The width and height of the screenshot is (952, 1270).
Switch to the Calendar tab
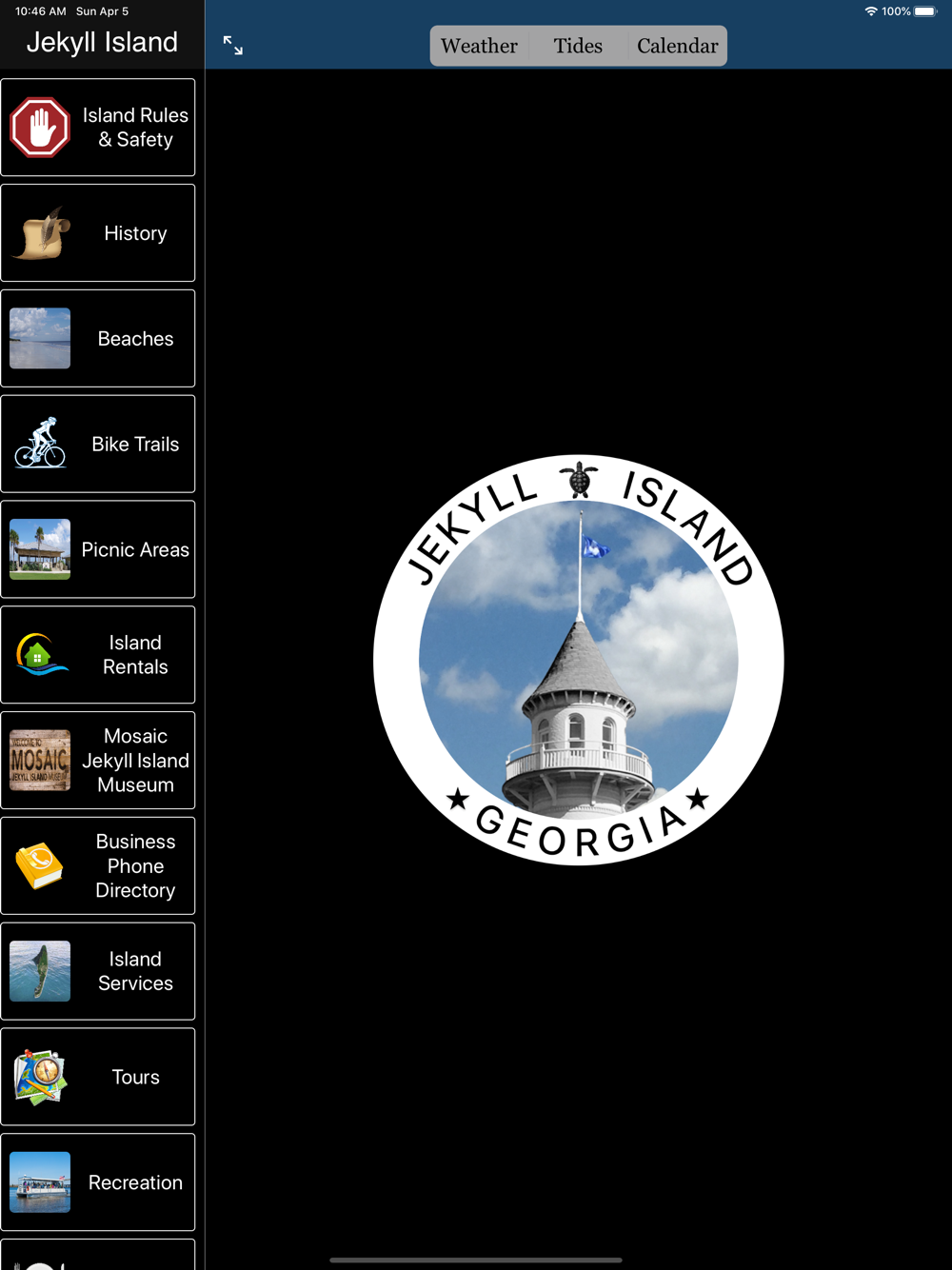pyautogui.click(x=677, y=46)
